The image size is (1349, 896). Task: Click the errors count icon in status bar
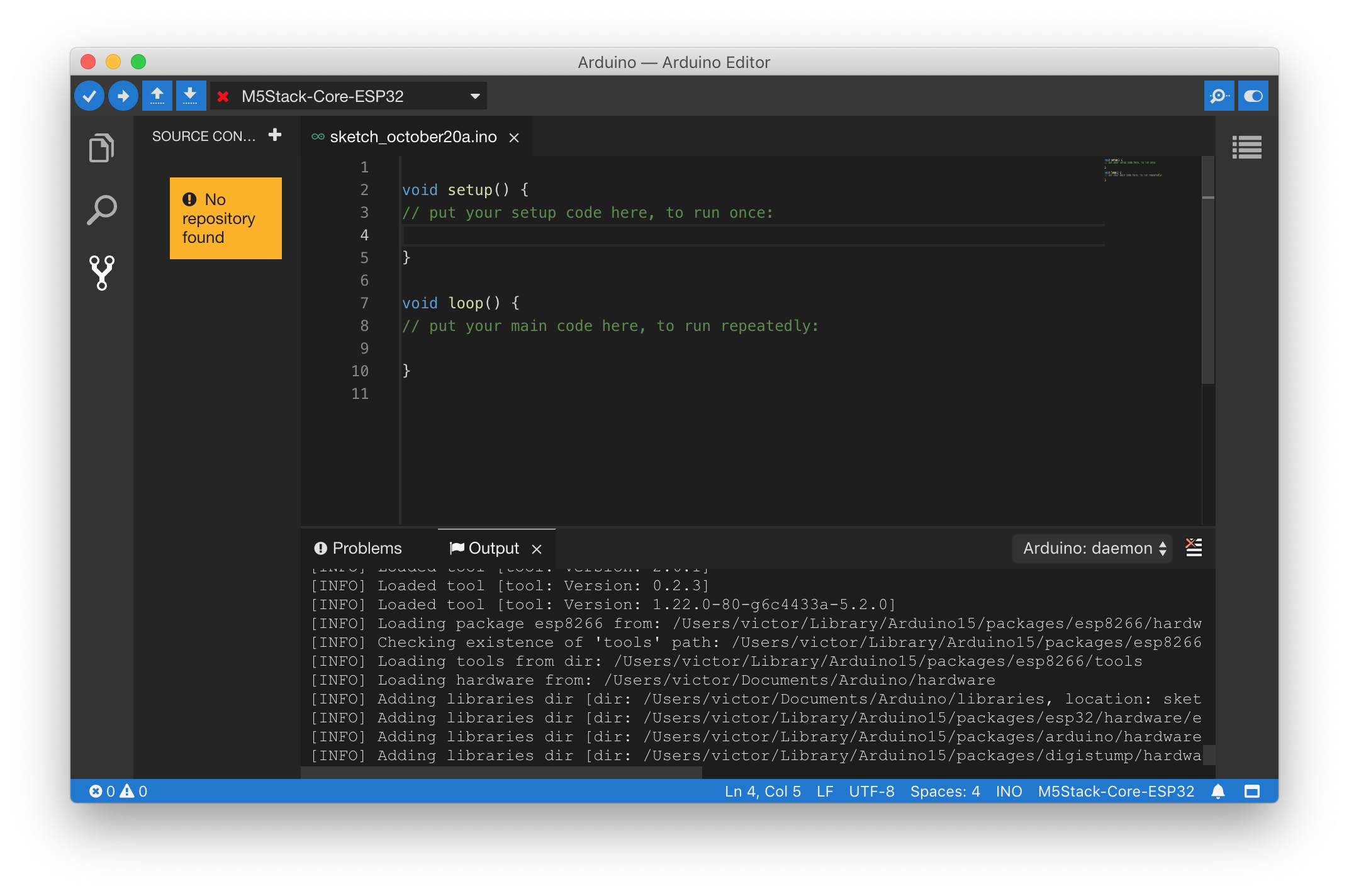click(96, 792)
